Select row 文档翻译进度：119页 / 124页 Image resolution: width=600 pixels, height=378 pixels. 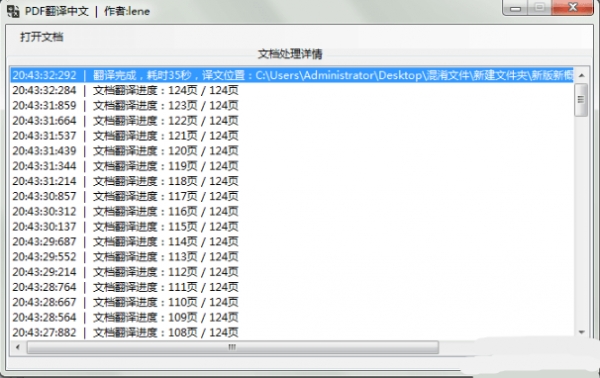[292, 166]
